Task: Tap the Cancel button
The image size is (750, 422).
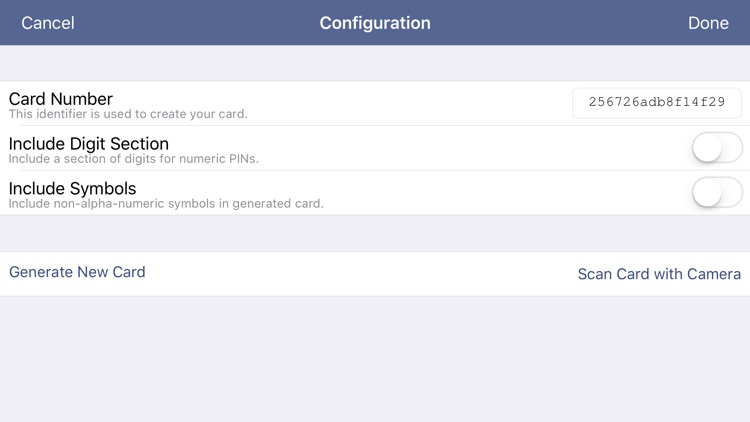Action: click(48, 23)
